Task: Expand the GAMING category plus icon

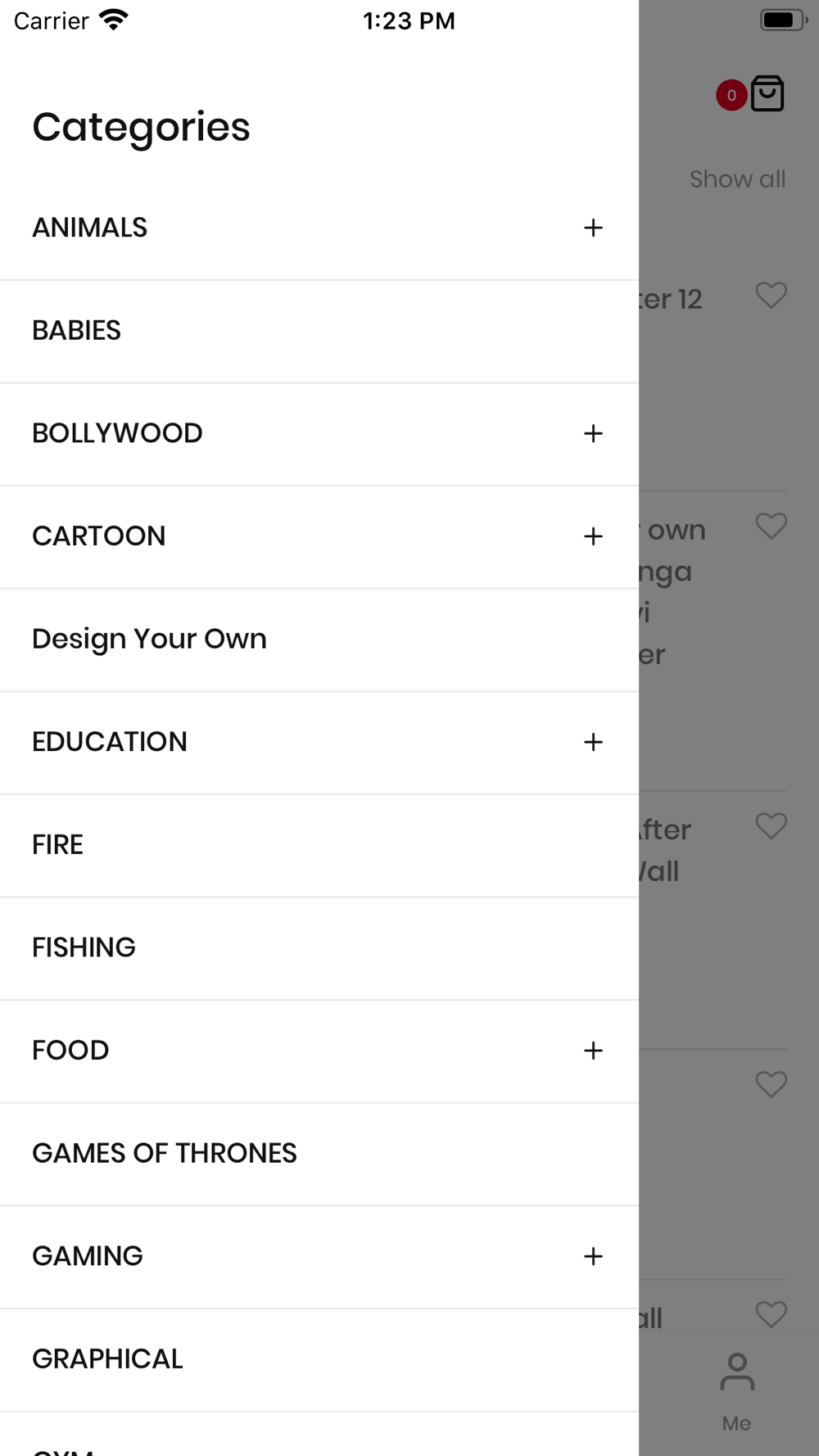Action: point(593,1256)
